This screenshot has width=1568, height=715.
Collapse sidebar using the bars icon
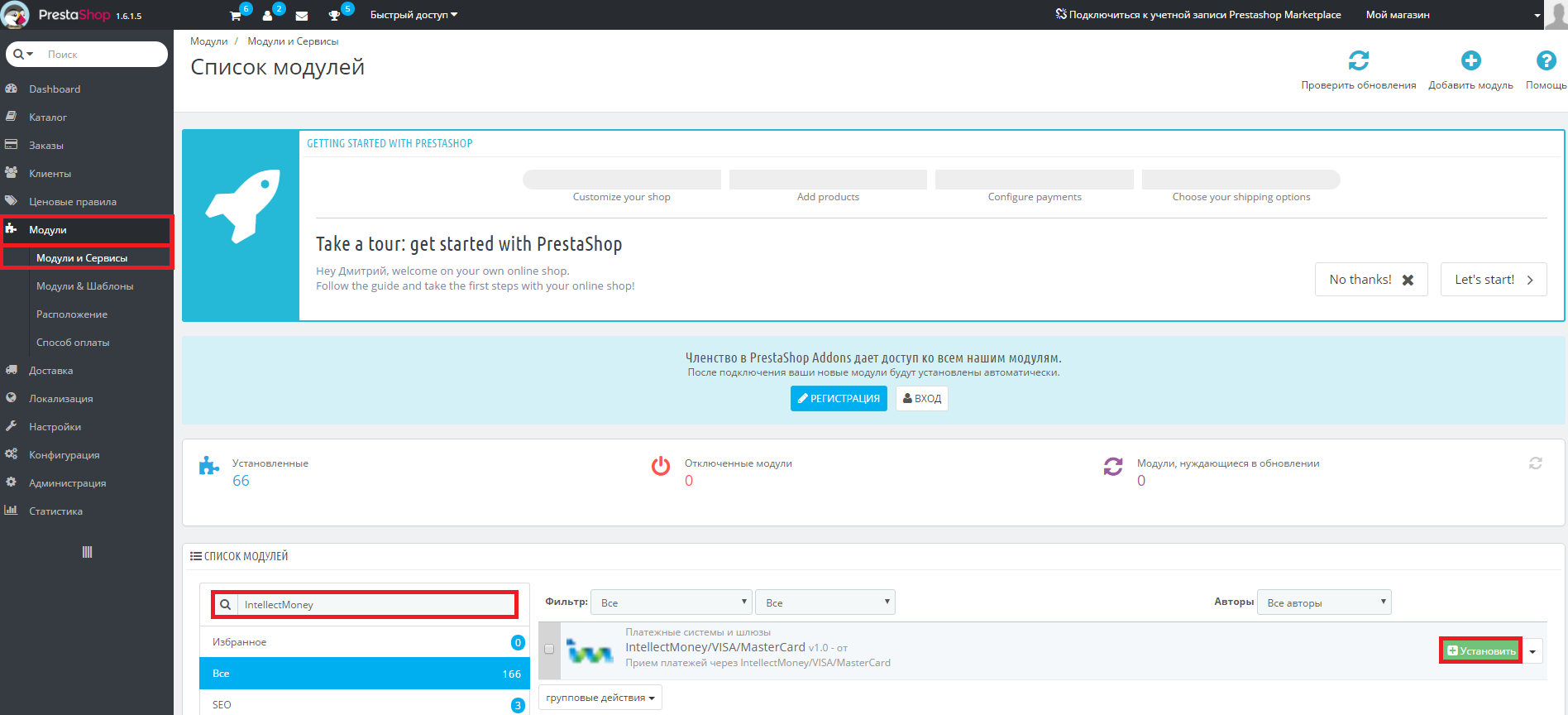pos(87,552)
